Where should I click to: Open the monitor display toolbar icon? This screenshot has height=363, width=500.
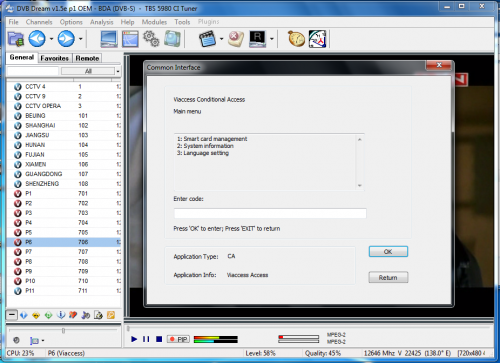click(x=109, y=39)
